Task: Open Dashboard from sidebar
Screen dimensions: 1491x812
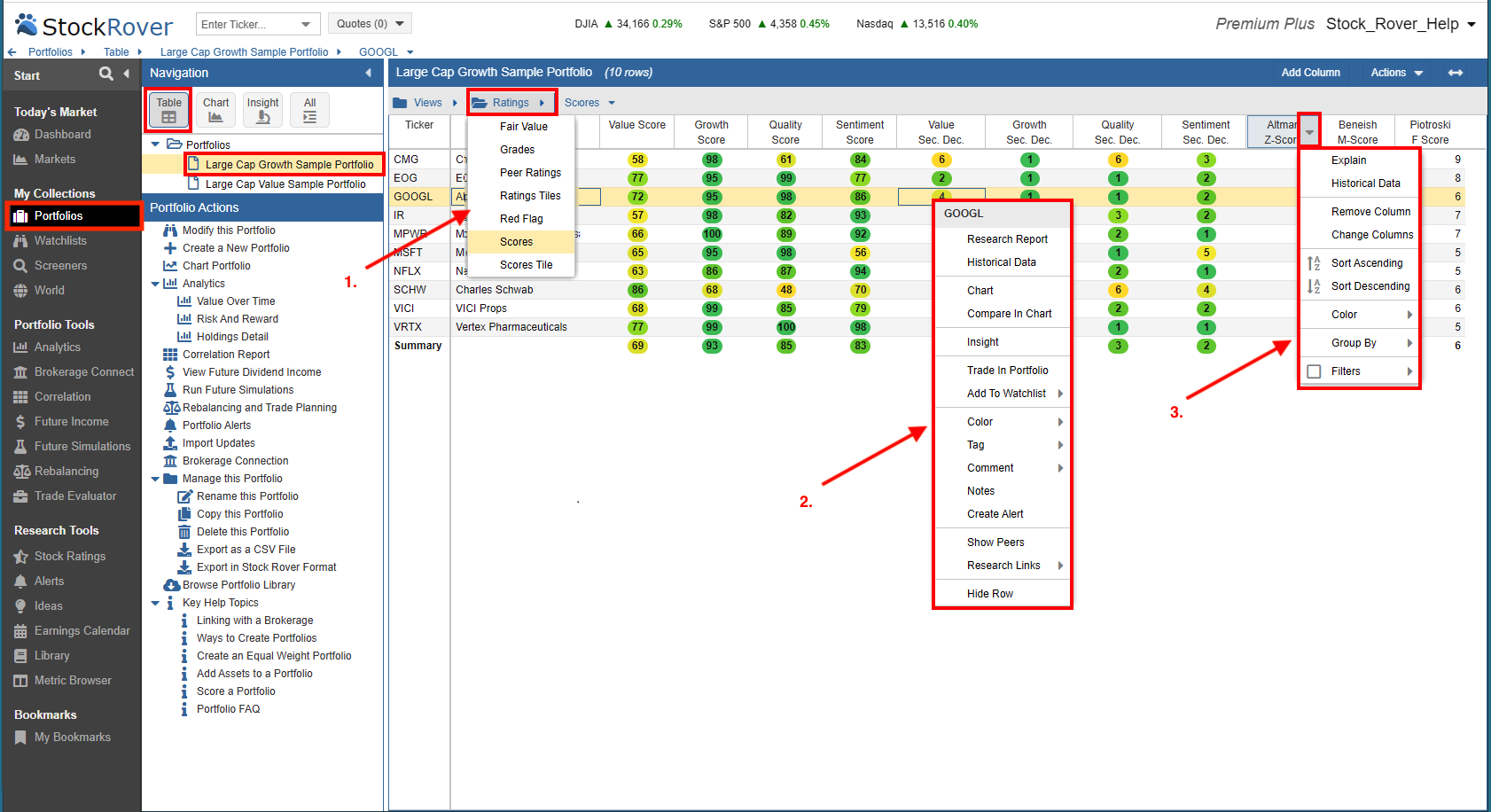Action: (62, 135)
